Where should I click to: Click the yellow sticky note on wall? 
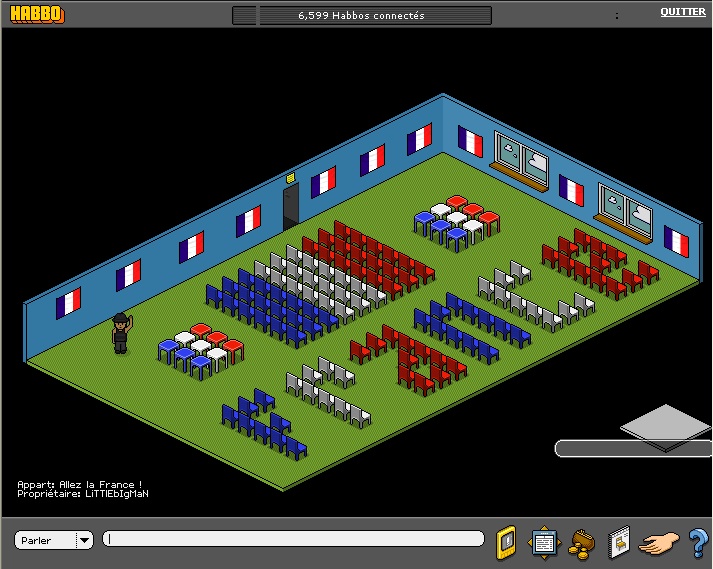click(x=291, y=177)
